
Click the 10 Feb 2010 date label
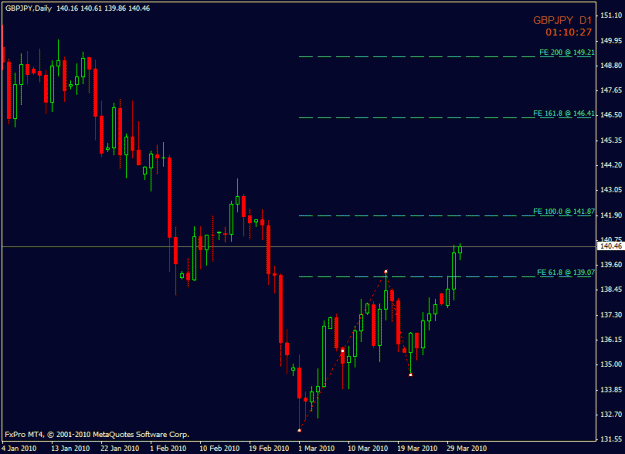(219, 448)
